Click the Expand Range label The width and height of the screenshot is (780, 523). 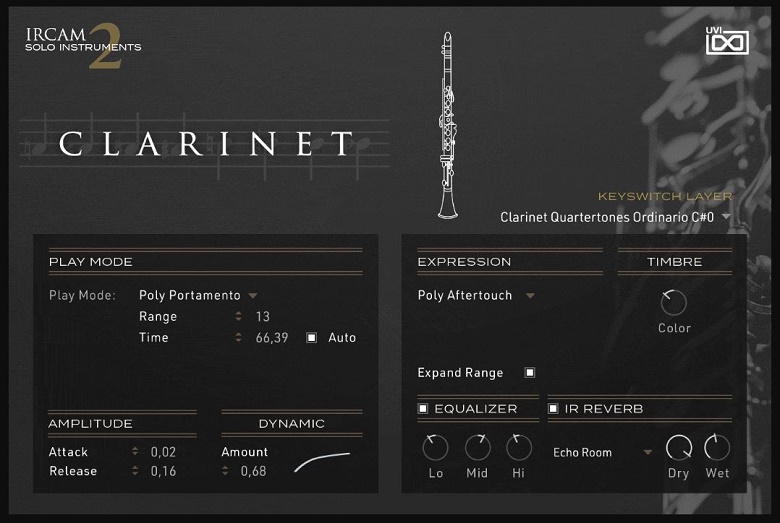460,373
